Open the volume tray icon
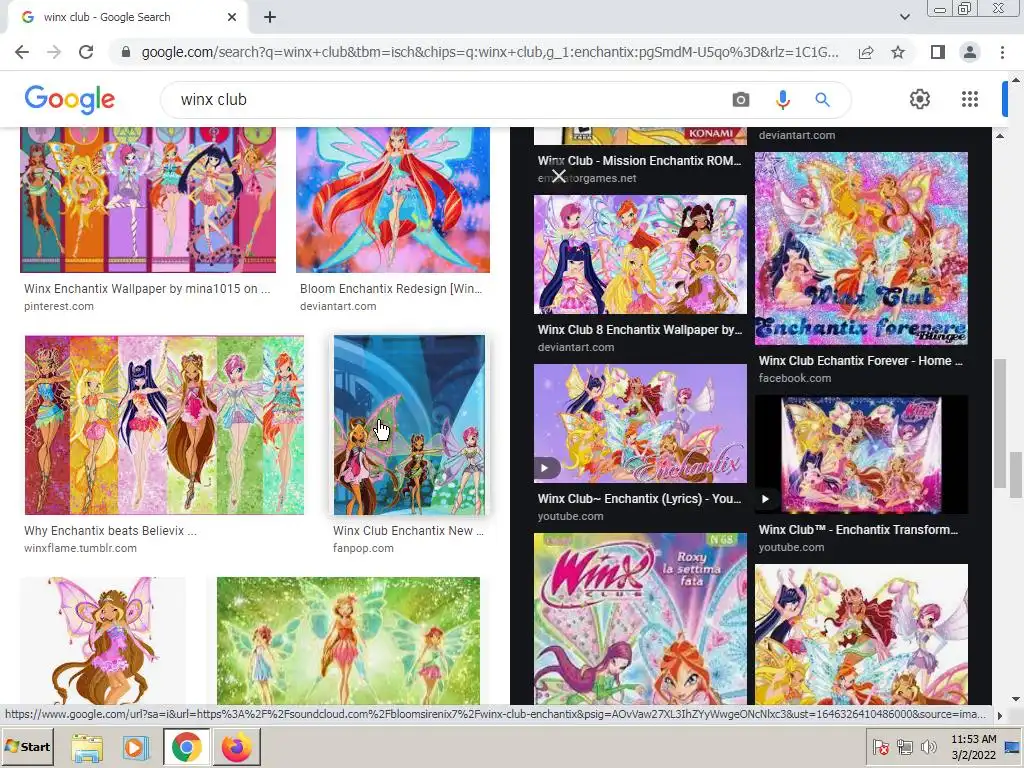1024x768 pixels. 928,746
